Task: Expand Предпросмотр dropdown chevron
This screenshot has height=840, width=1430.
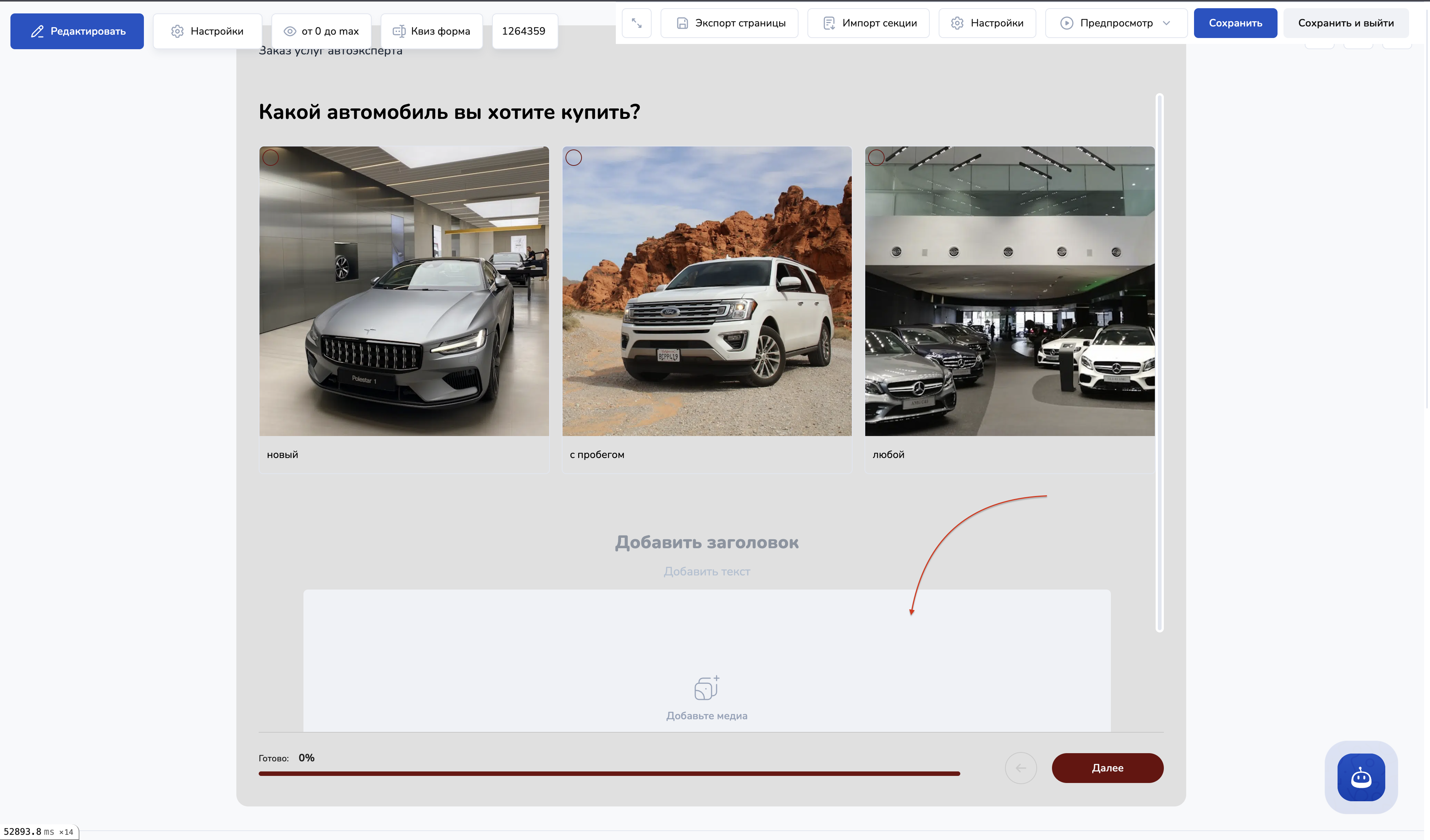Action: click(1167, 23)
